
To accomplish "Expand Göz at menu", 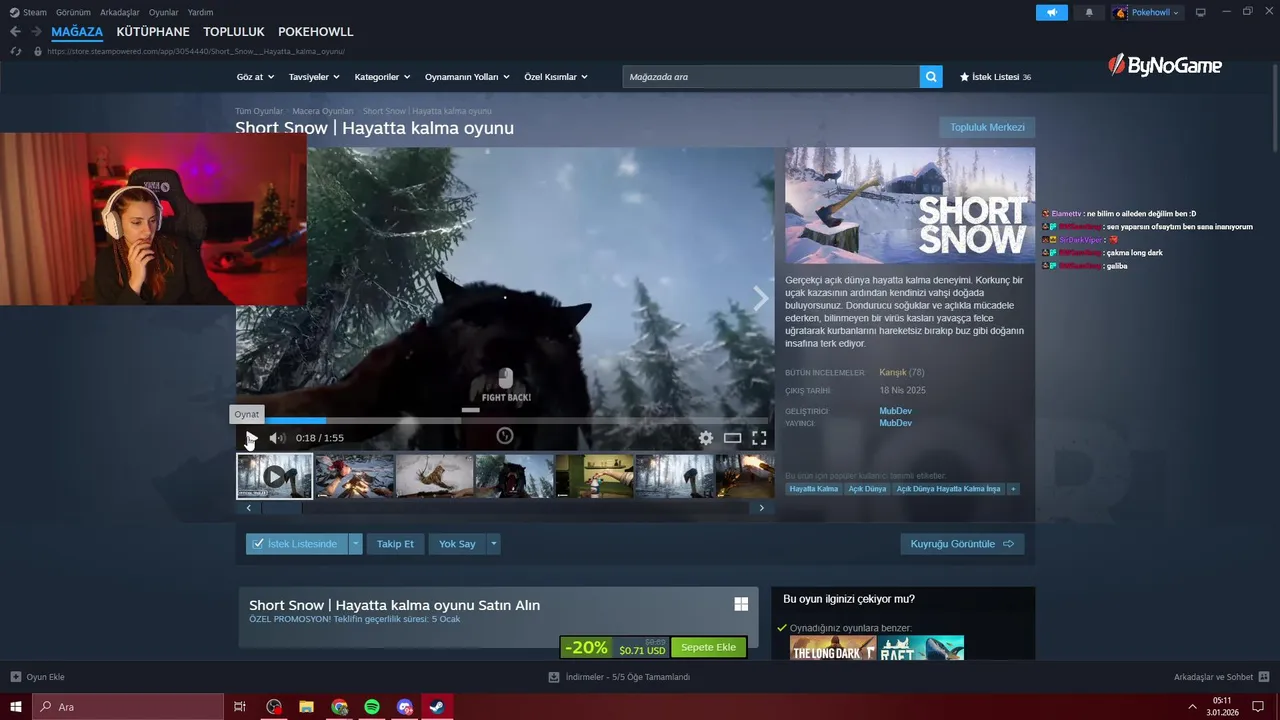I will tap(254, 77).
